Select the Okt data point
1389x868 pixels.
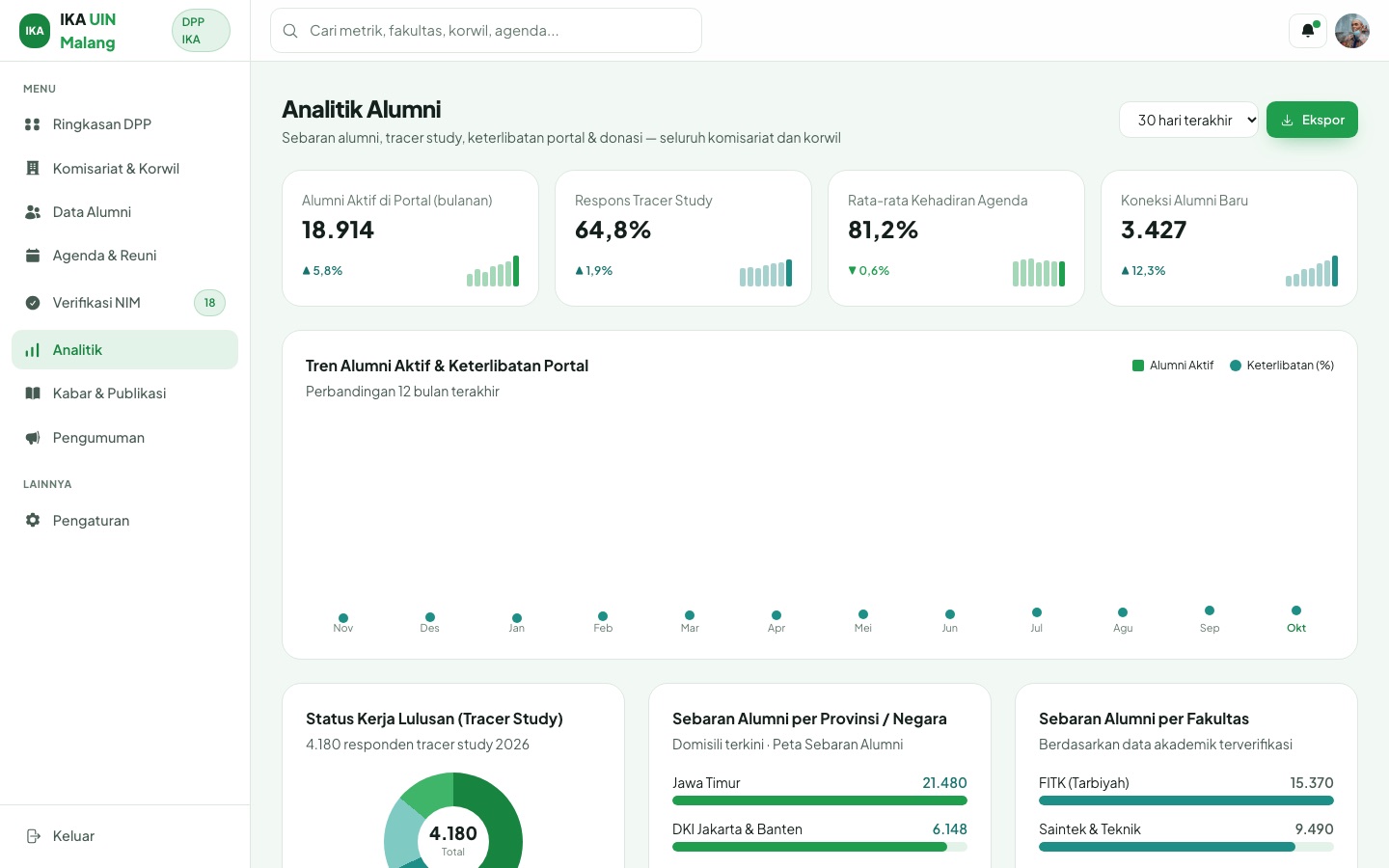click(1296, 610)
